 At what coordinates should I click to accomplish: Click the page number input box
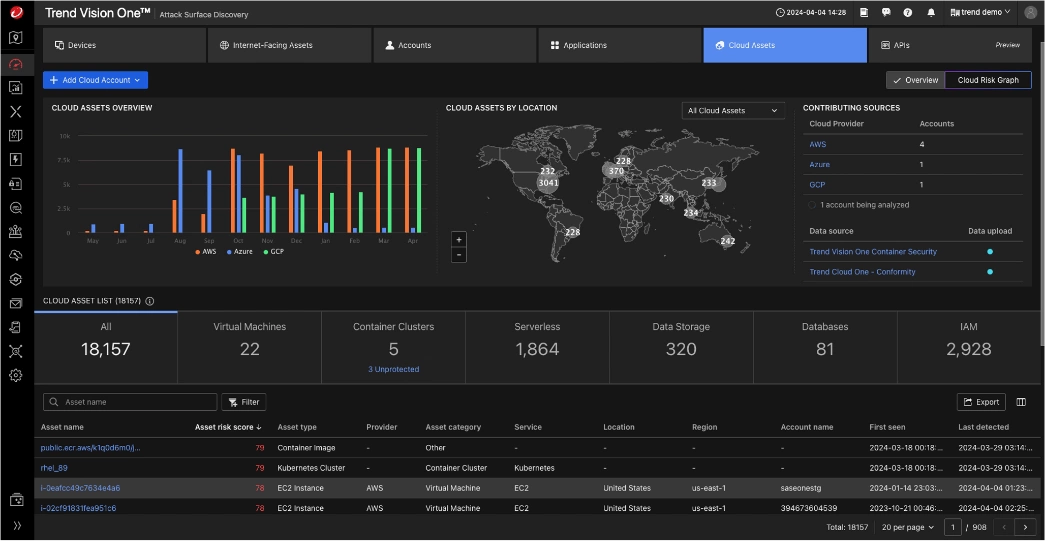pos(954,527)
